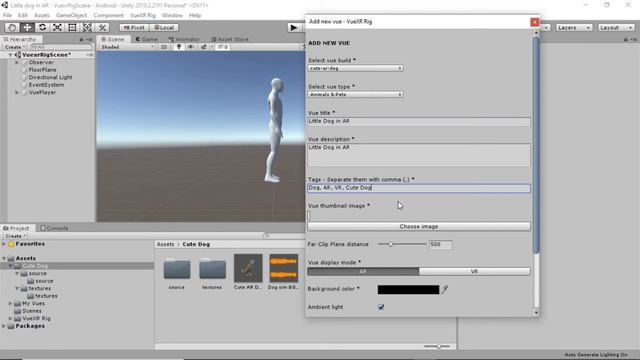Open the GameObject menu
The height and width of the screenshot is (360, 640).
click(x=71, y=15)
